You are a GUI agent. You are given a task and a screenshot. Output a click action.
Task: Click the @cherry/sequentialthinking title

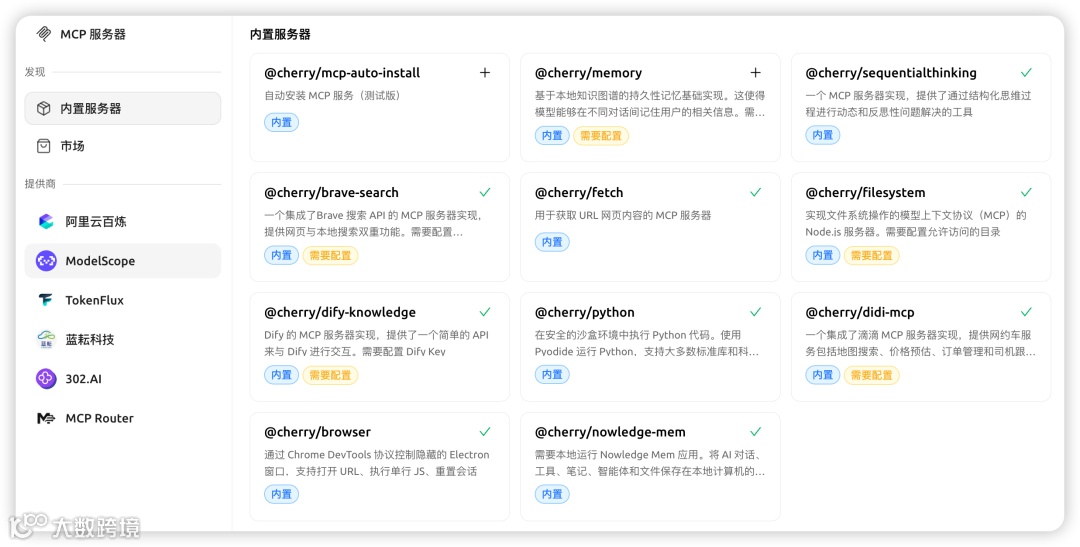click(x=891, y=73)
